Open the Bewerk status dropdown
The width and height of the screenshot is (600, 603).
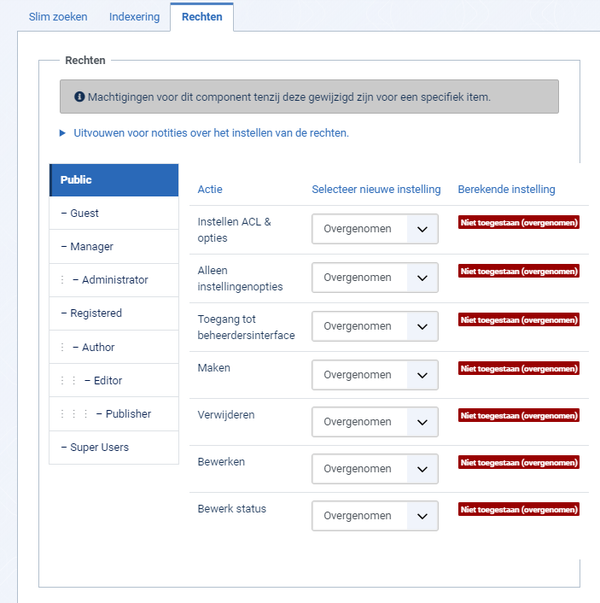[x=375, y=515]
